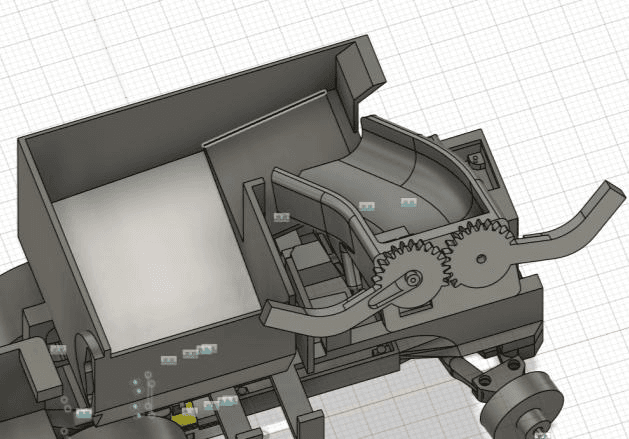Select the joint glyph left of the curved rail

282,217
